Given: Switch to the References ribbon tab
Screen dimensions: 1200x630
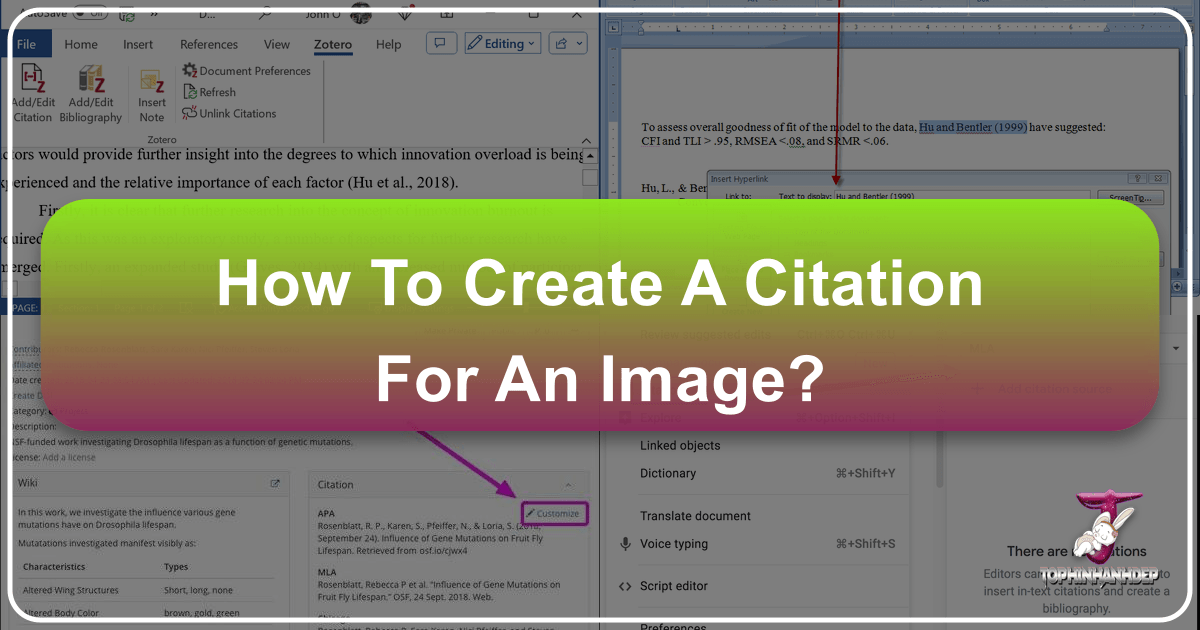Looking at the screenshot, I should tap(209, 44).
